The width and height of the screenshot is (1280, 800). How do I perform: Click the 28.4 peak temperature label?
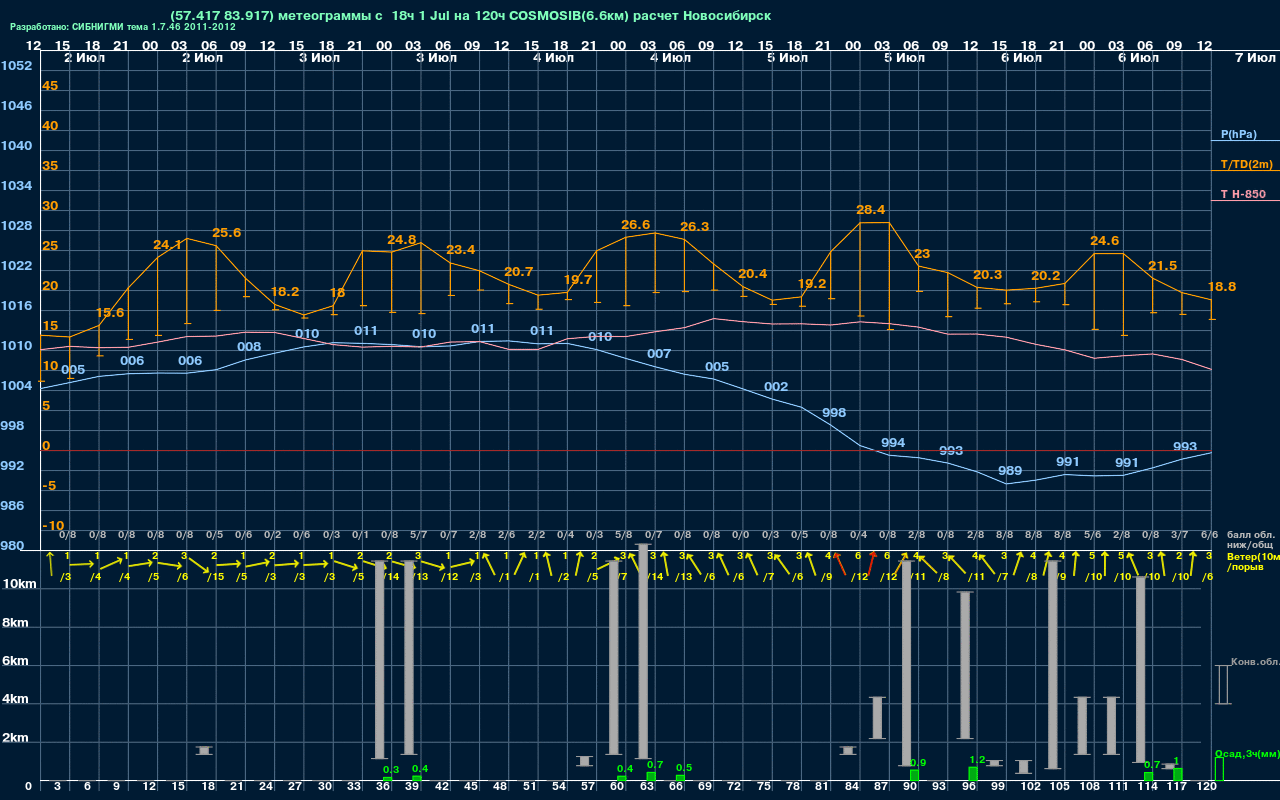[x=870, y=210]
